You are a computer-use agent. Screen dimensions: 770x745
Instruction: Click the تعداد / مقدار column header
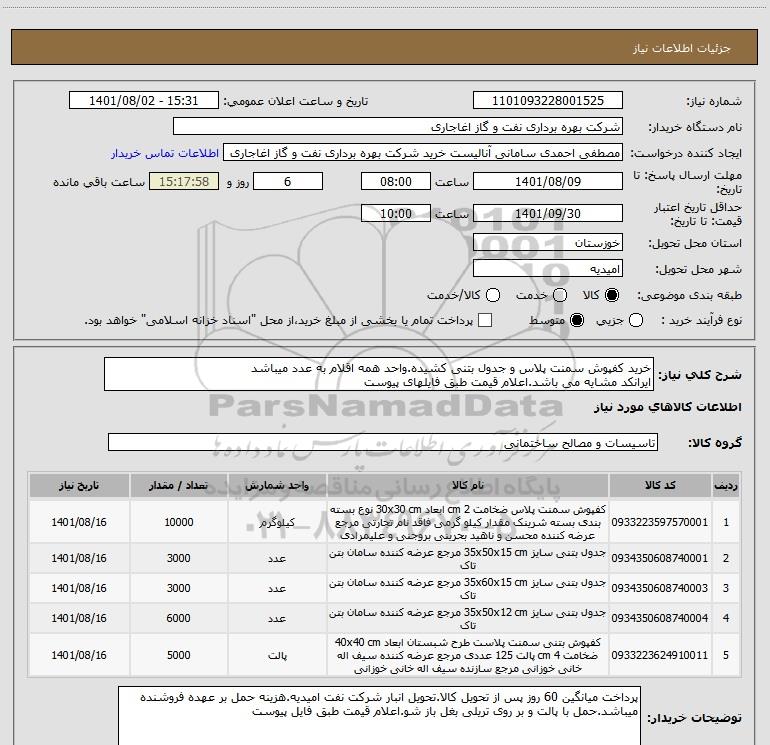[x=179, y=486]
